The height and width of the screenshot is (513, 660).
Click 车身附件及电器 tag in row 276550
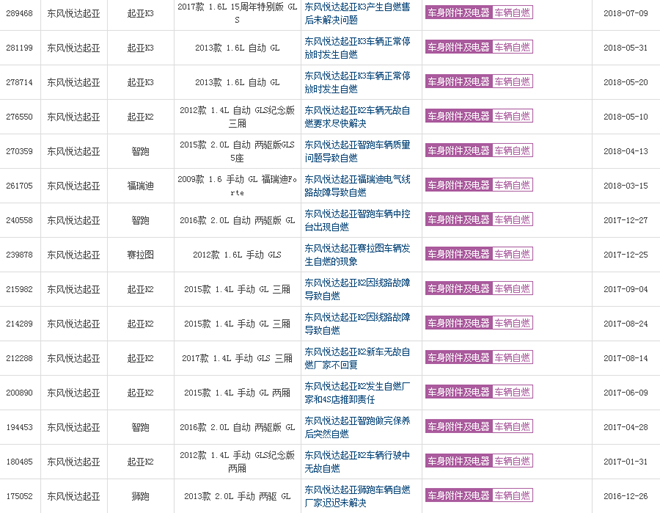pyautogui.click(x=458, y=116)
